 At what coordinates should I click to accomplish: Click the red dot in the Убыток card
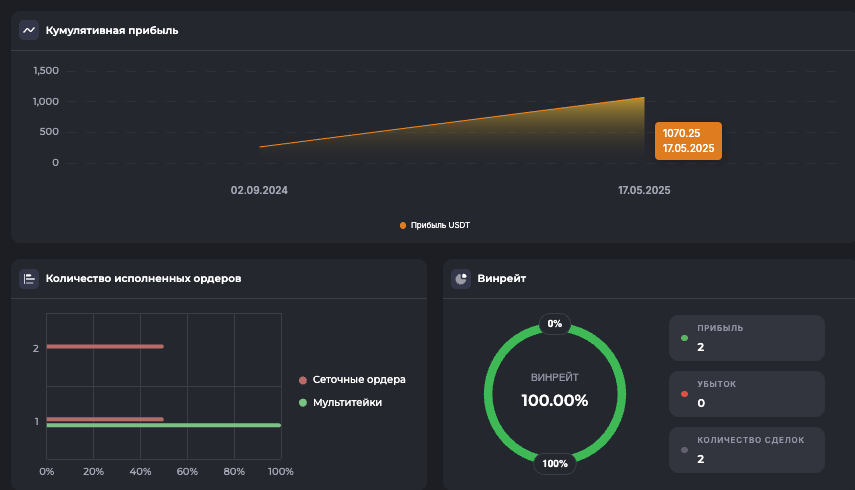coord(684,394)
